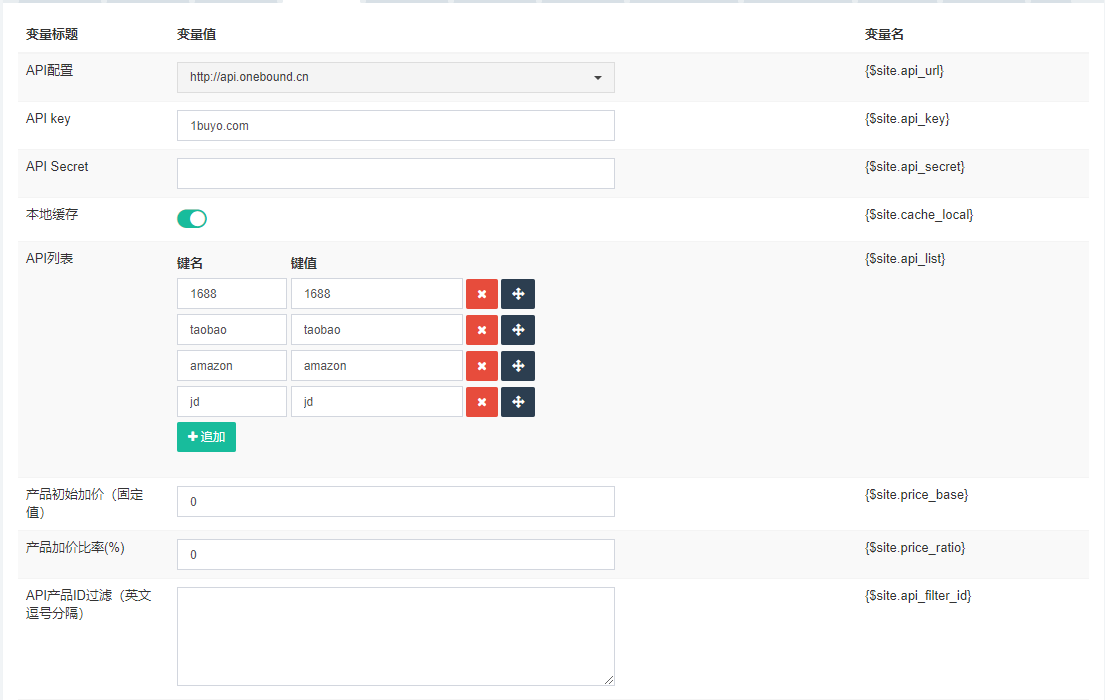1105x700 pixels.
Task: Open the API配置 dropdown
Action: coord(395,78)
